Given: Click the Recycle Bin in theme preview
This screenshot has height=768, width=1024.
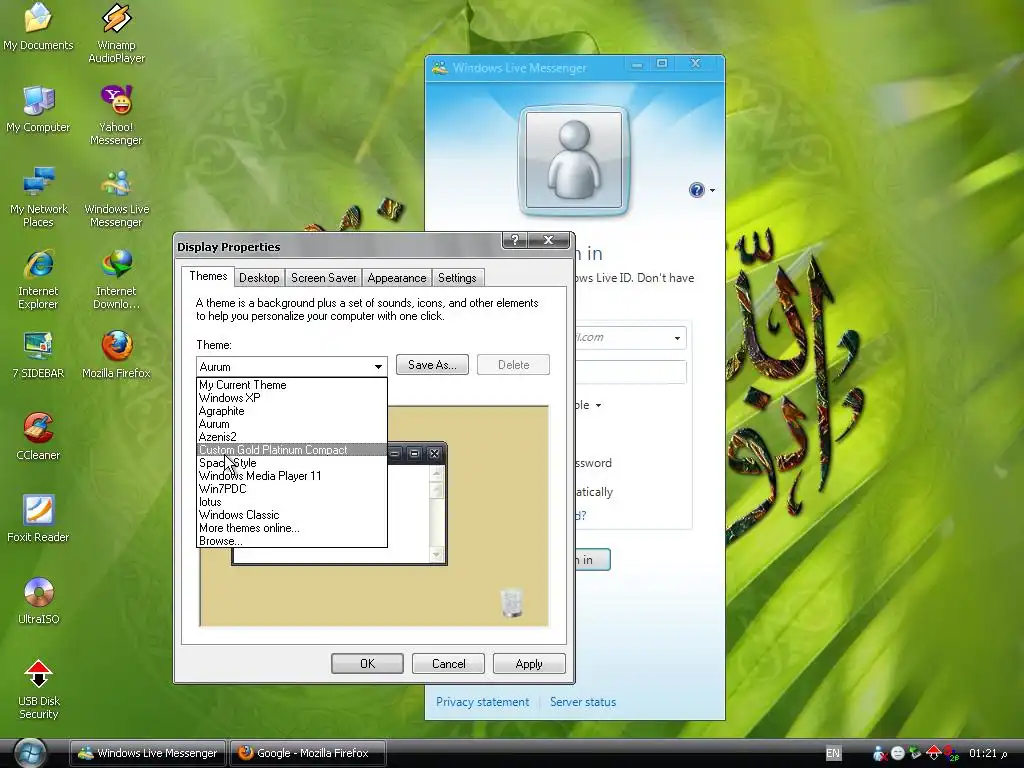Looking at the screenshot, I should coord(511,603).
